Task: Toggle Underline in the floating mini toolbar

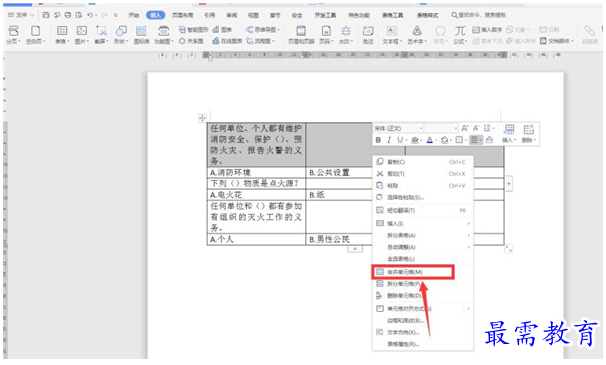Action: (400, 140)
